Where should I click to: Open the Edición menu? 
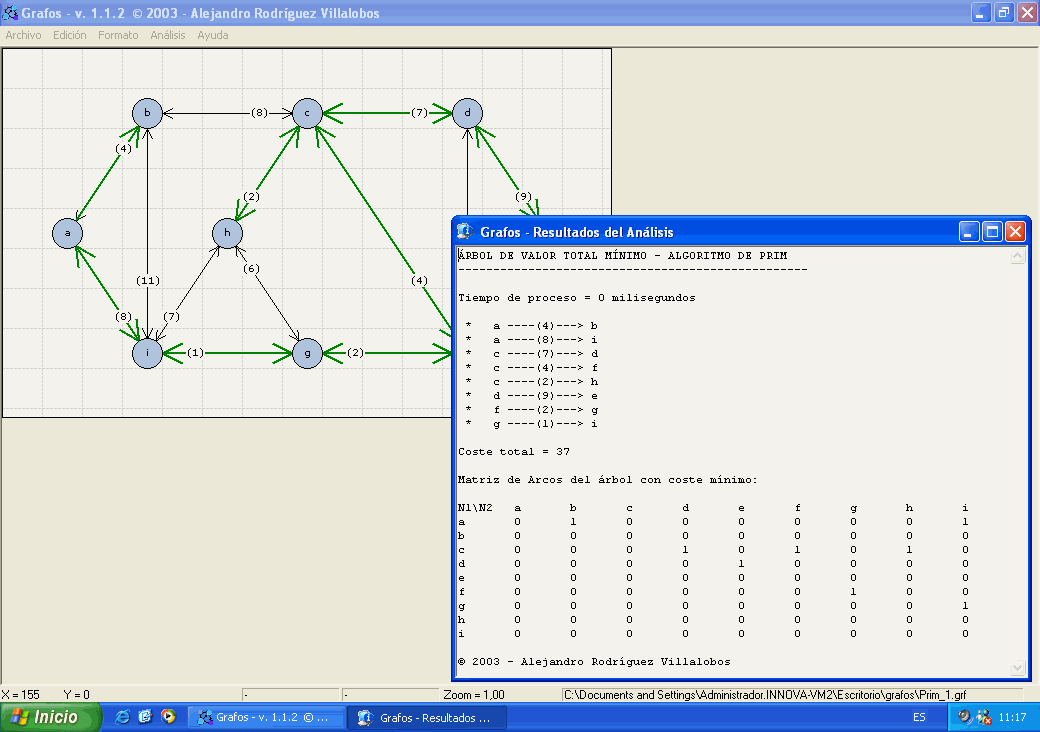coord(70,35)
